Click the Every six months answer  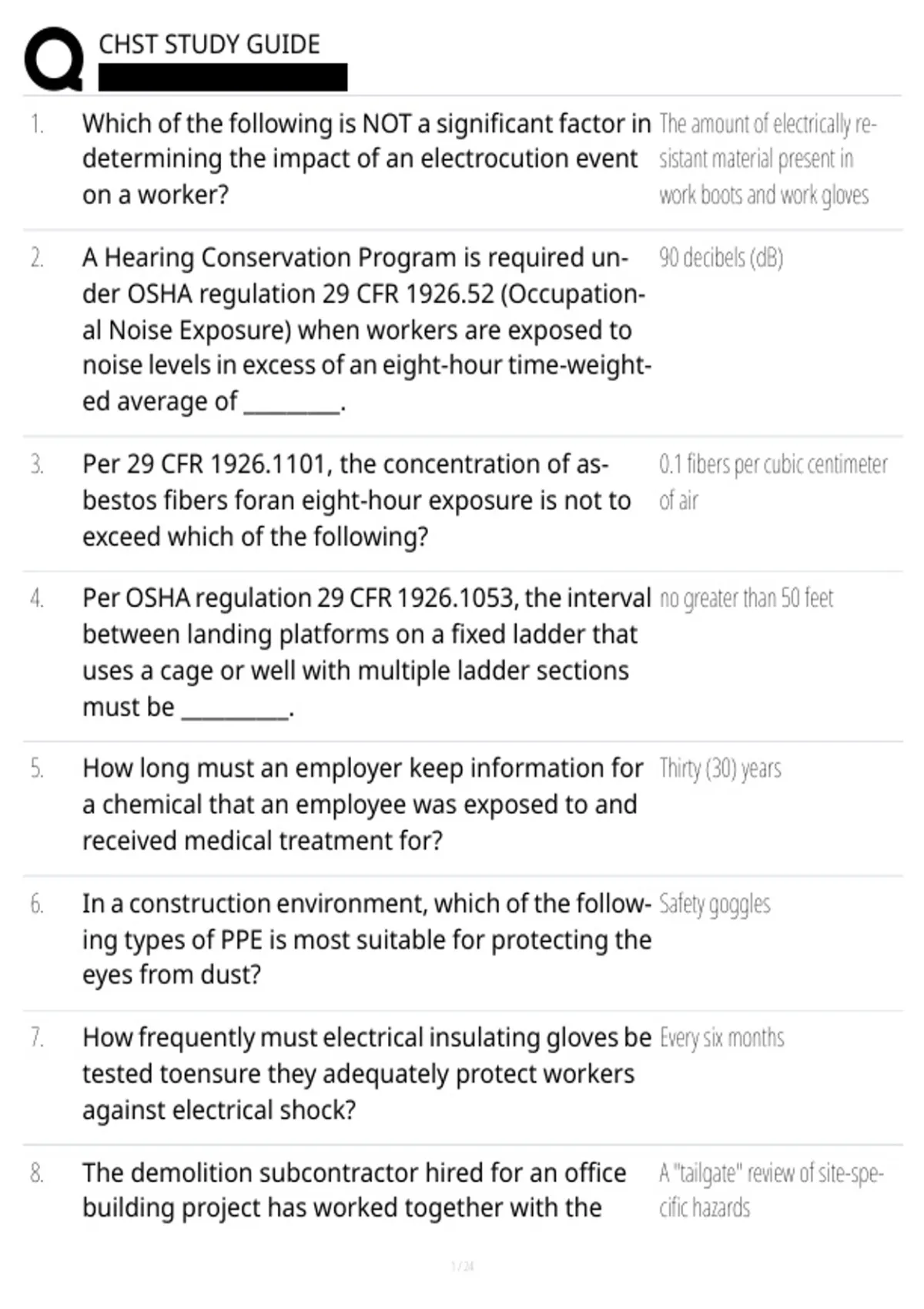click(721, 1038)
